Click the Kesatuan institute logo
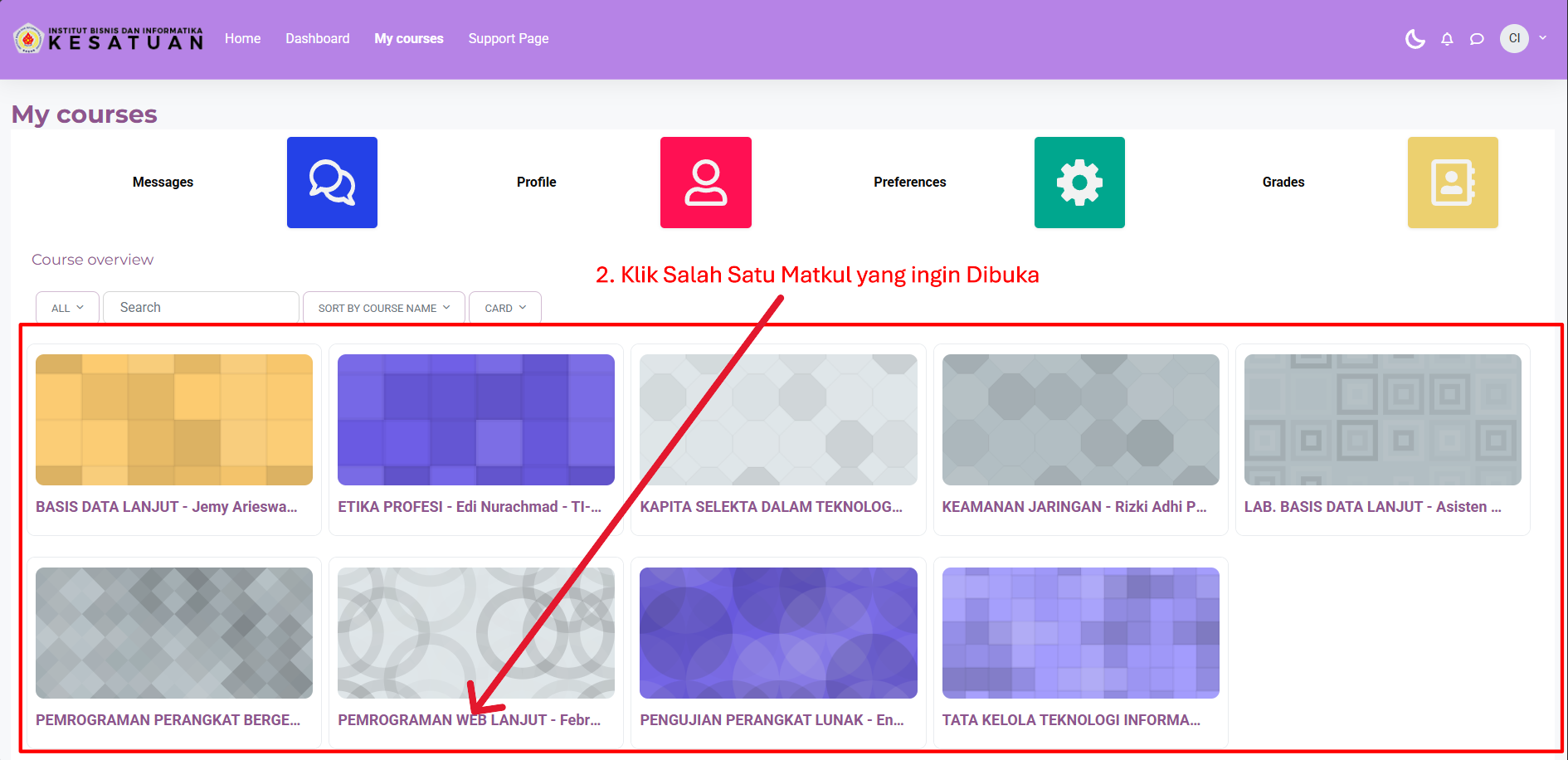Viewport: 1568px width, 760px height. [x=109, y=39]
